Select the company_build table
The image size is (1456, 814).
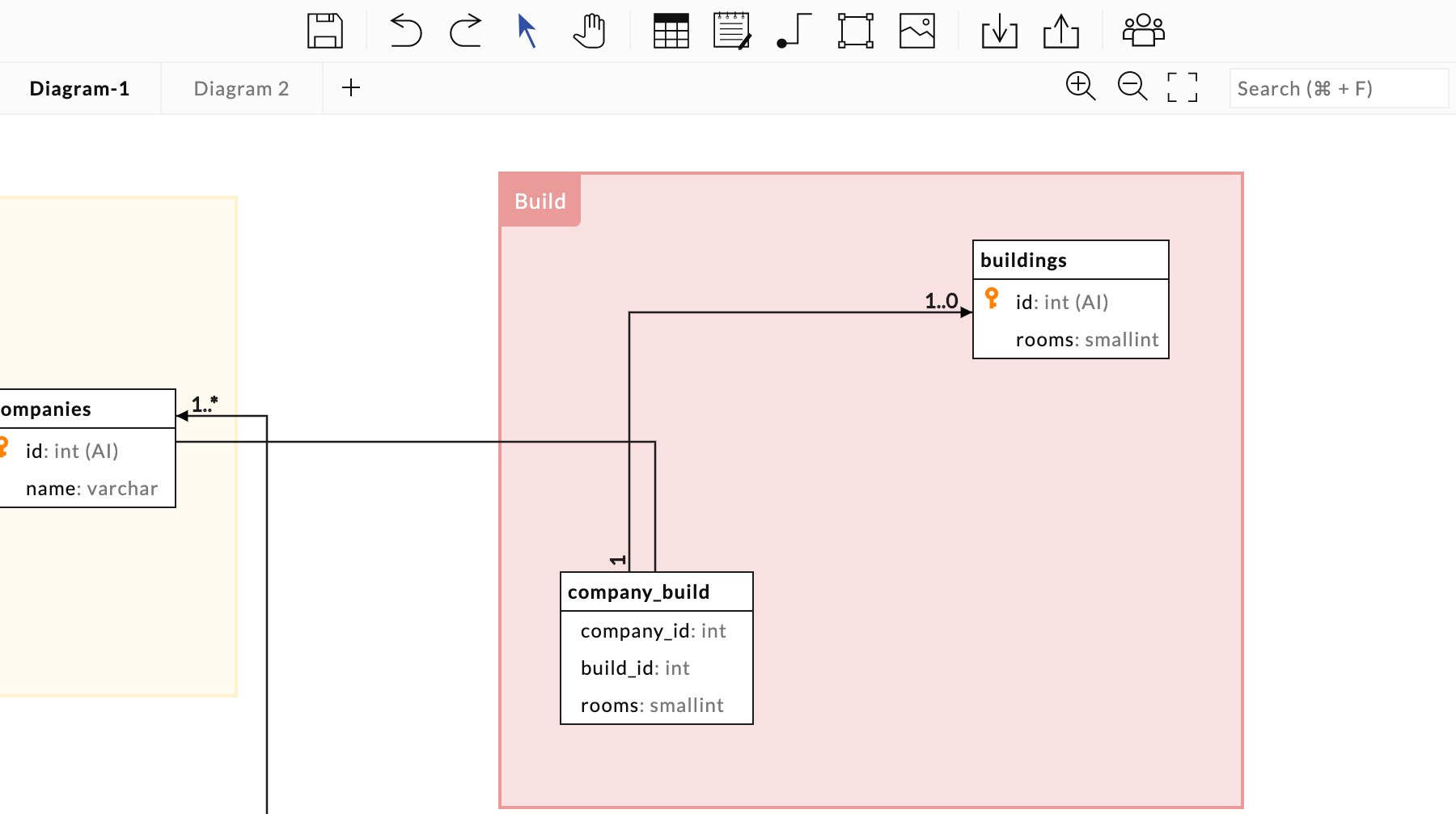tap(656, 591)
